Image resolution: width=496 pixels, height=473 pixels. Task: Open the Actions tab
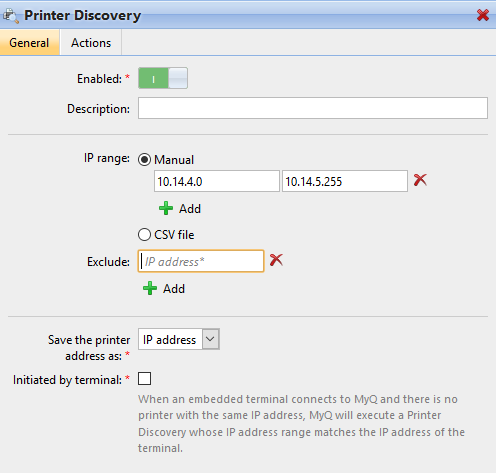[91, 43]
